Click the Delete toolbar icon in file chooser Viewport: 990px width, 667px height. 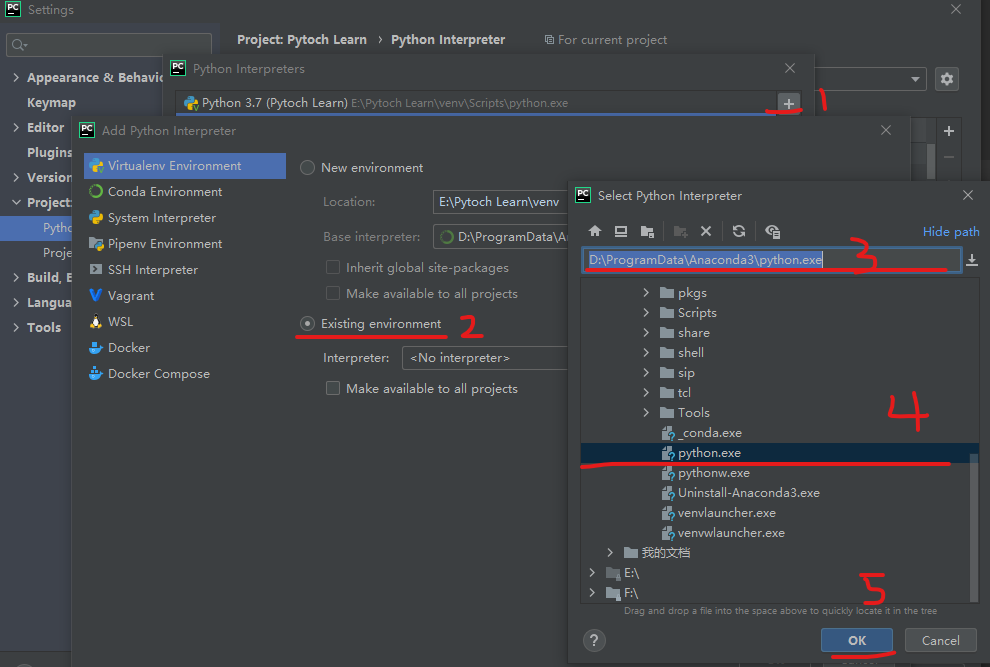coord(706,231)
